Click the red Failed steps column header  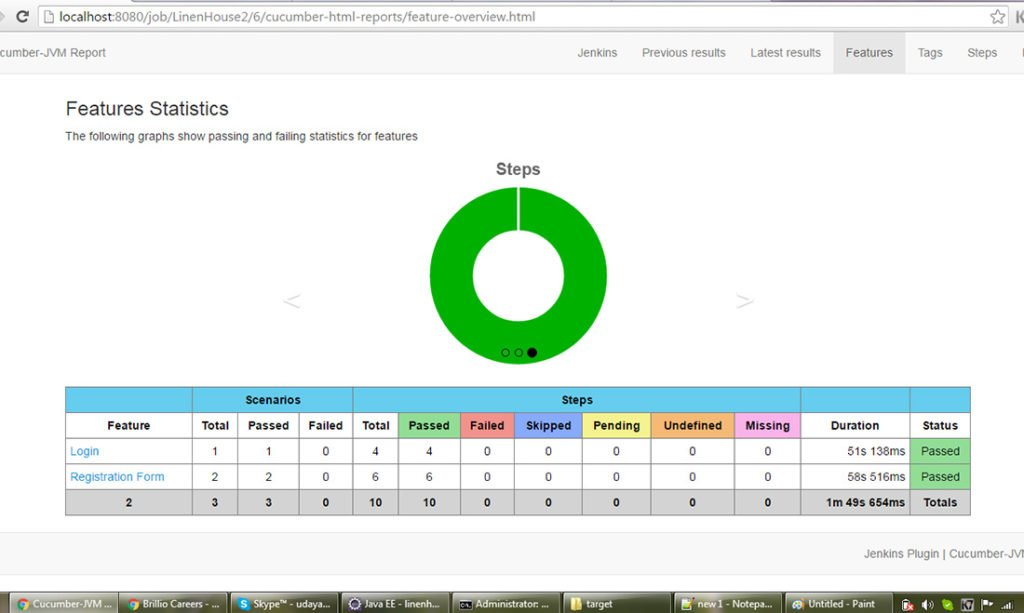click(x=487, y=426)
